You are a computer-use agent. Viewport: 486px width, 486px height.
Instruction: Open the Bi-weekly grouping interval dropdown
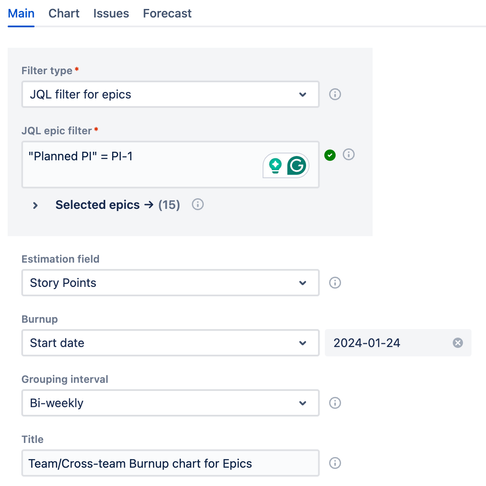click(170, 403)
